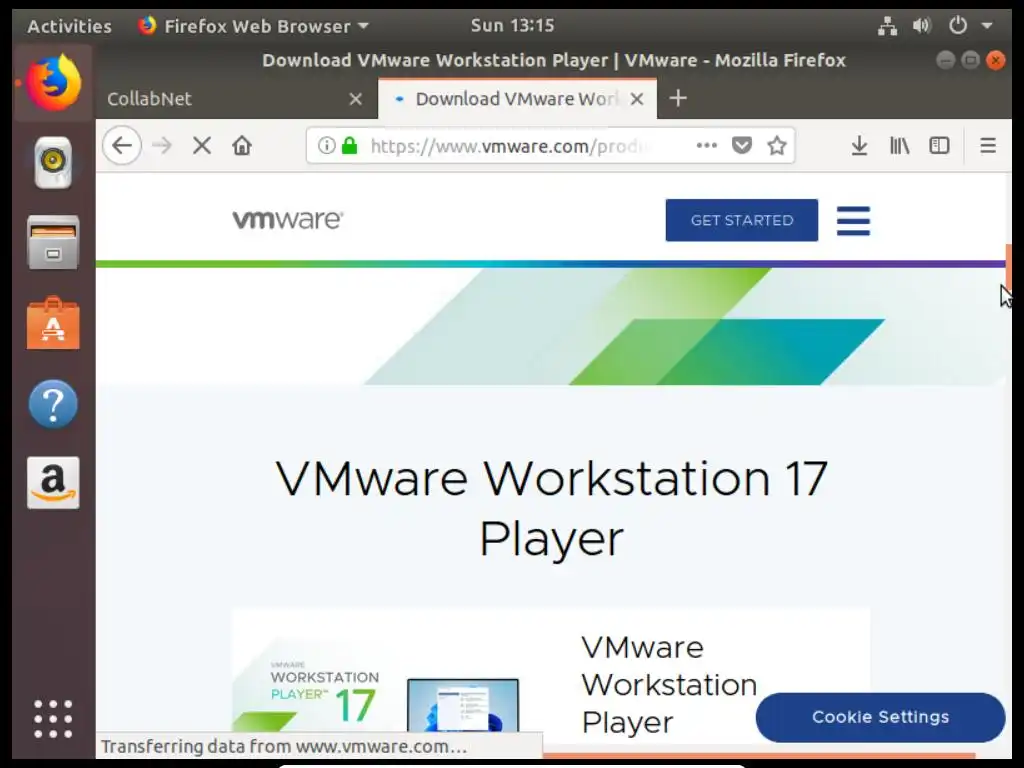The height and width of the screenshot is (768, 1024).
Task: Click the VMware Workstation 17 Player heading
Action: point(551,508)
